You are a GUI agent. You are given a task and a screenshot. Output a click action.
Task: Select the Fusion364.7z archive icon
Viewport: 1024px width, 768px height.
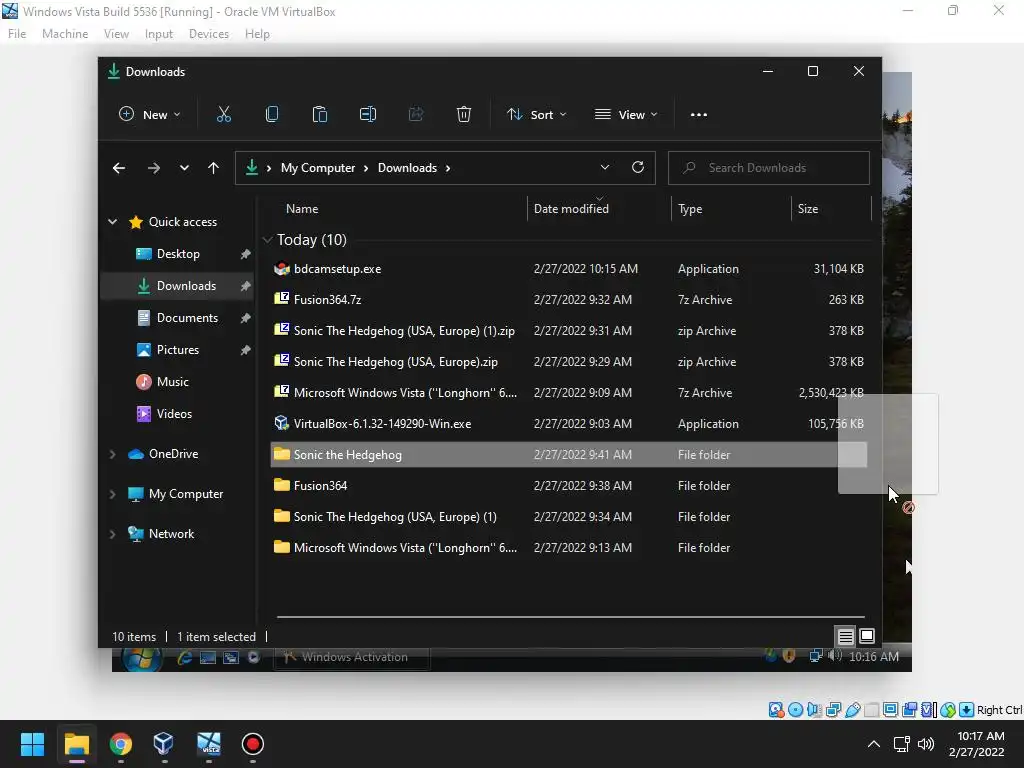[x=281, y=299]
